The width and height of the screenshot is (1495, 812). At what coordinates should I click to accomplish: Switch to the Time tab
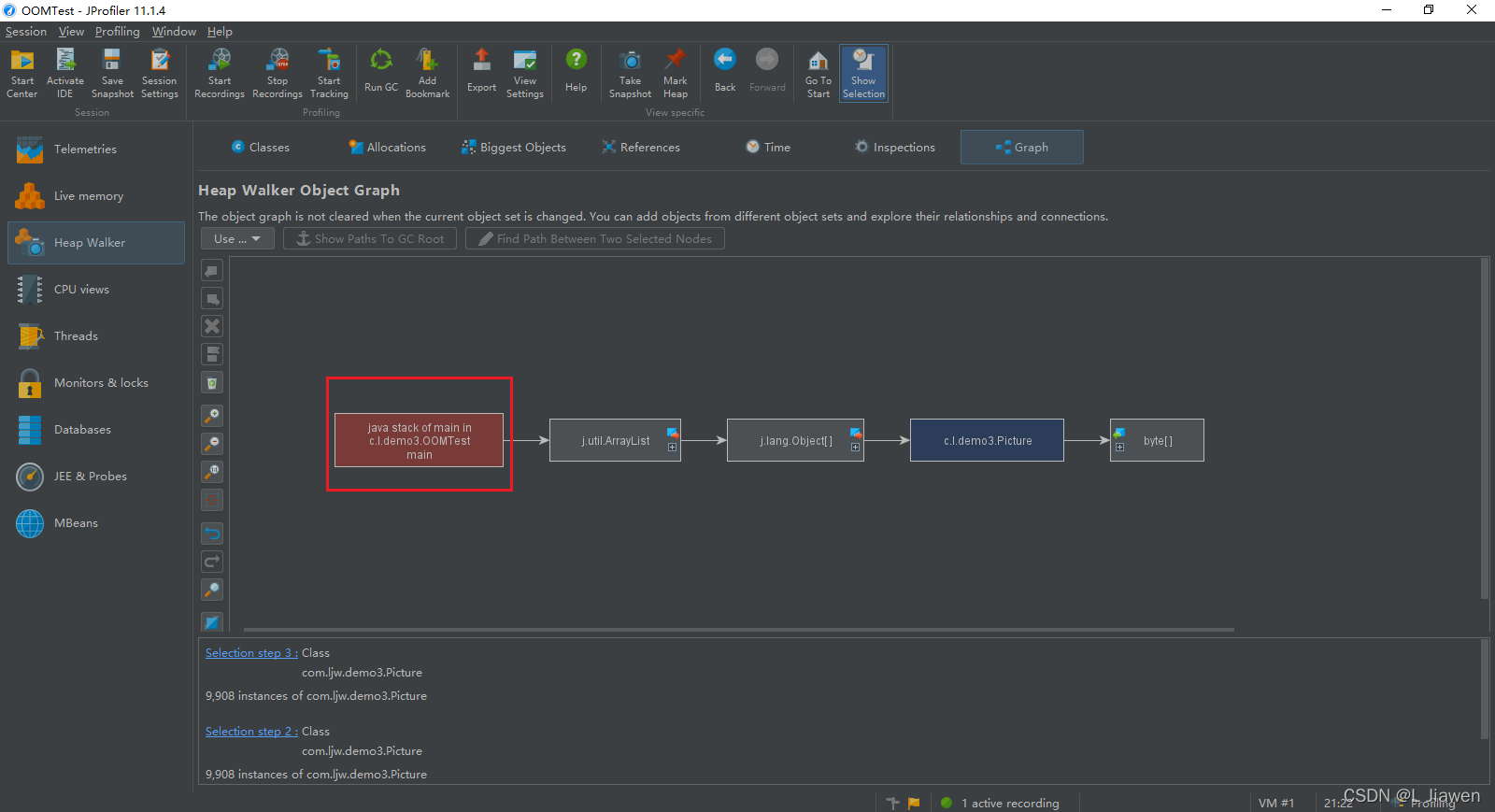pyautogui.click(x=768, y=148)
